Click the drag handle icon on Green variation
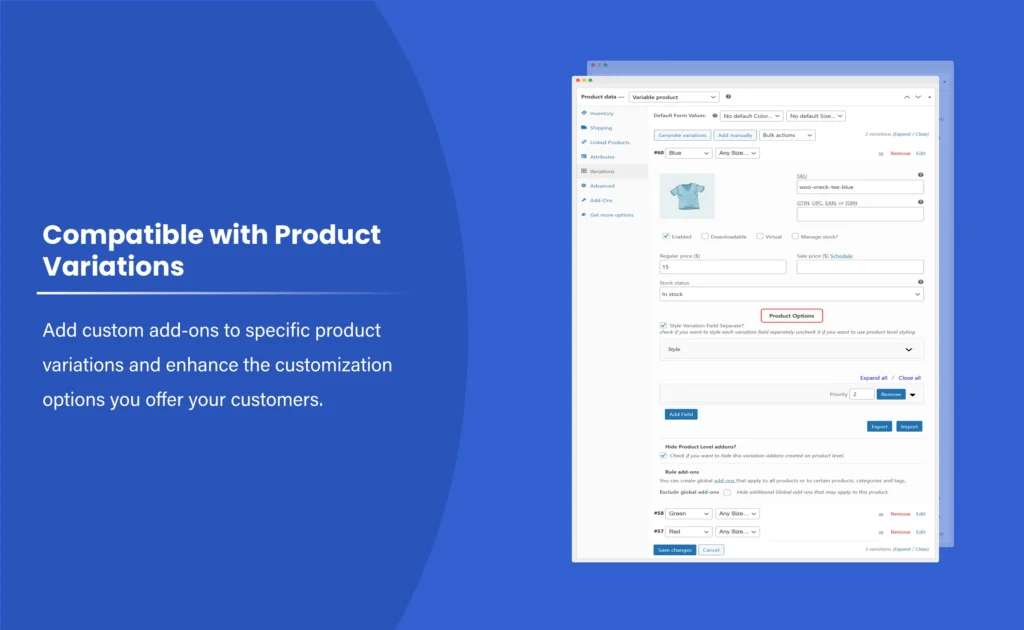The image size is (1024, 630). [880, 514]
